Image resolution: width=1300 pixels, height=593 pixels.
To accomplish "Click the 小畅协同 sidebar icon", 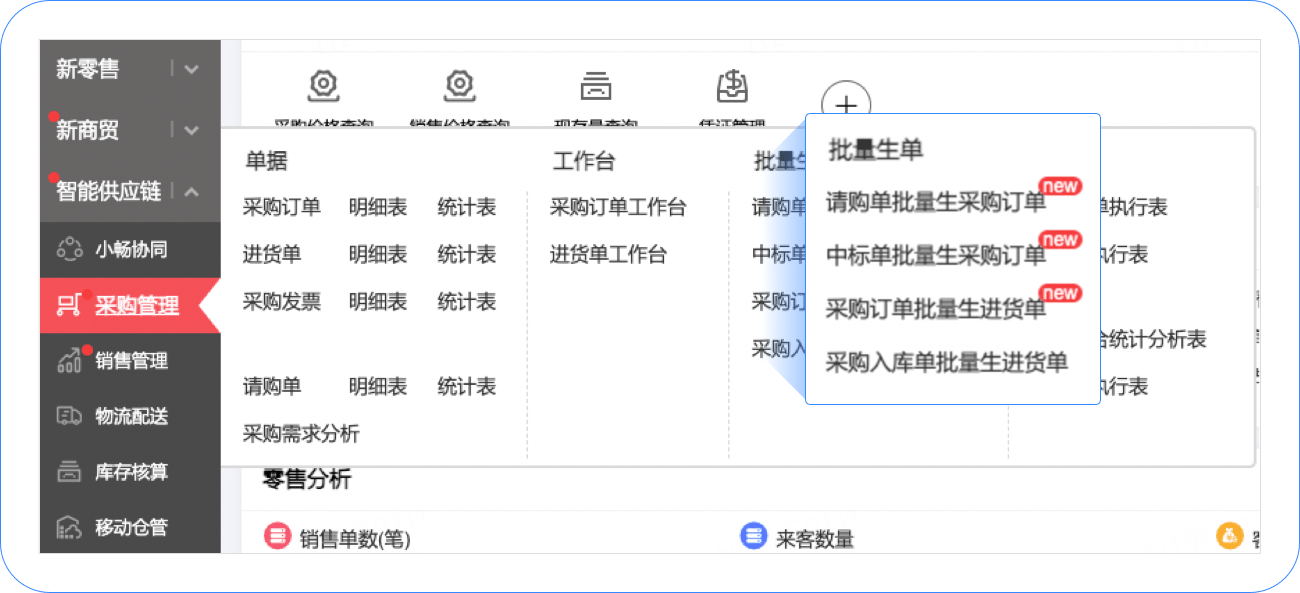I will pyautogui.click(x=69, y=249).
